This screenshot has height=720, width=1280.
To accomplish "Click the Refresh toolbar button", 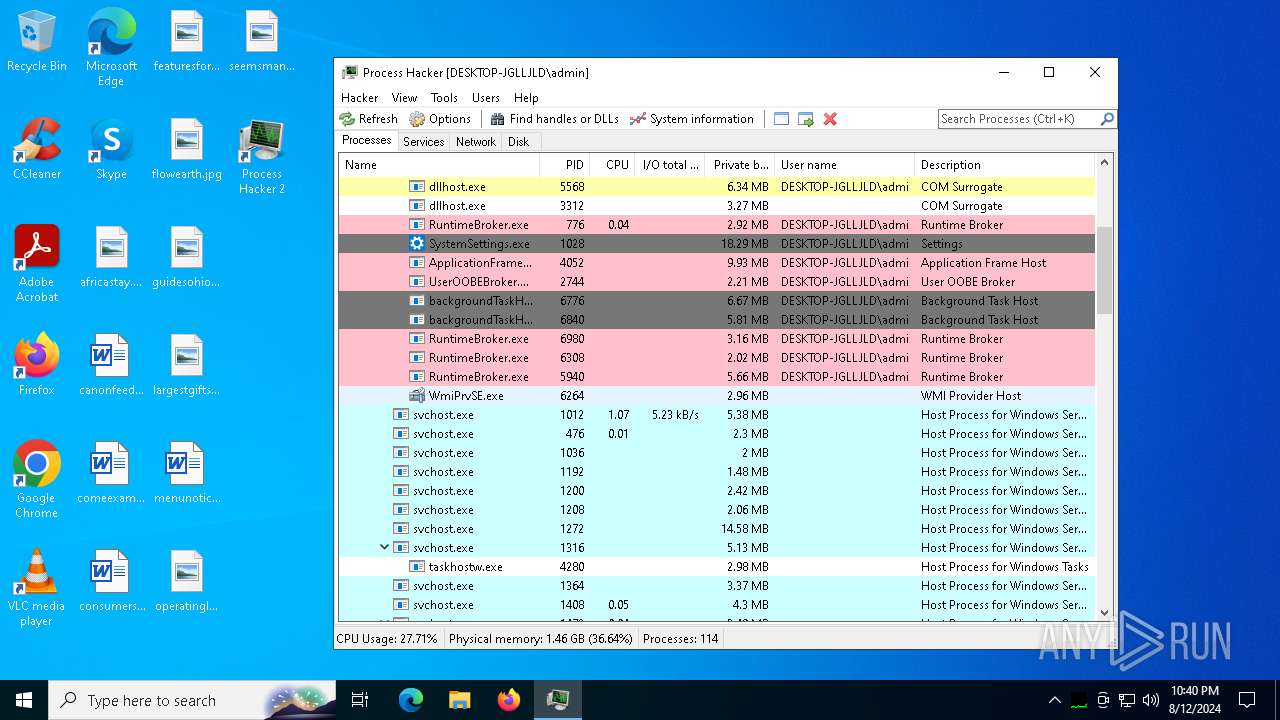I will pyautogui.click(x=369, y=119).
